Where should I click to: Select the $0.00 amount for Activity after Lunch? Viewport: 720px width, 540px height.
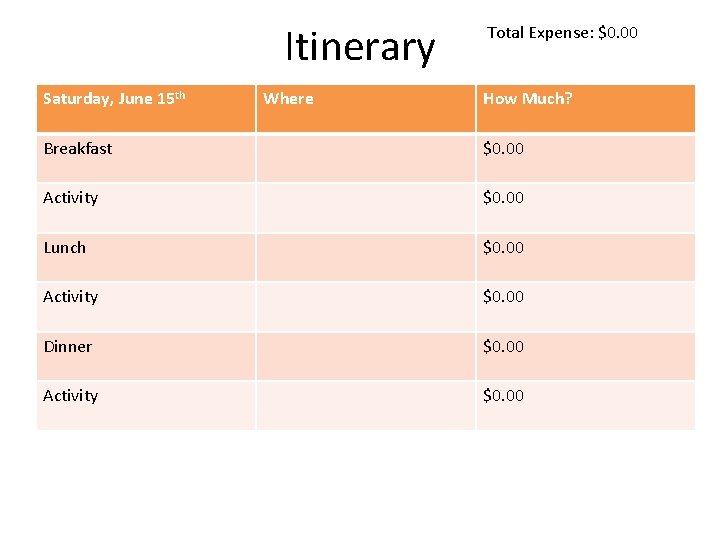(x=503, y=297)
